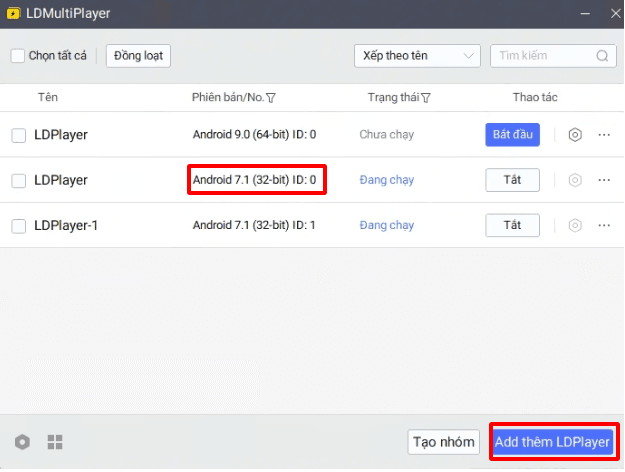Tick the "Chọn tất cả" checkbox
This screenshot has height=472, width=625.
point(18,56)
